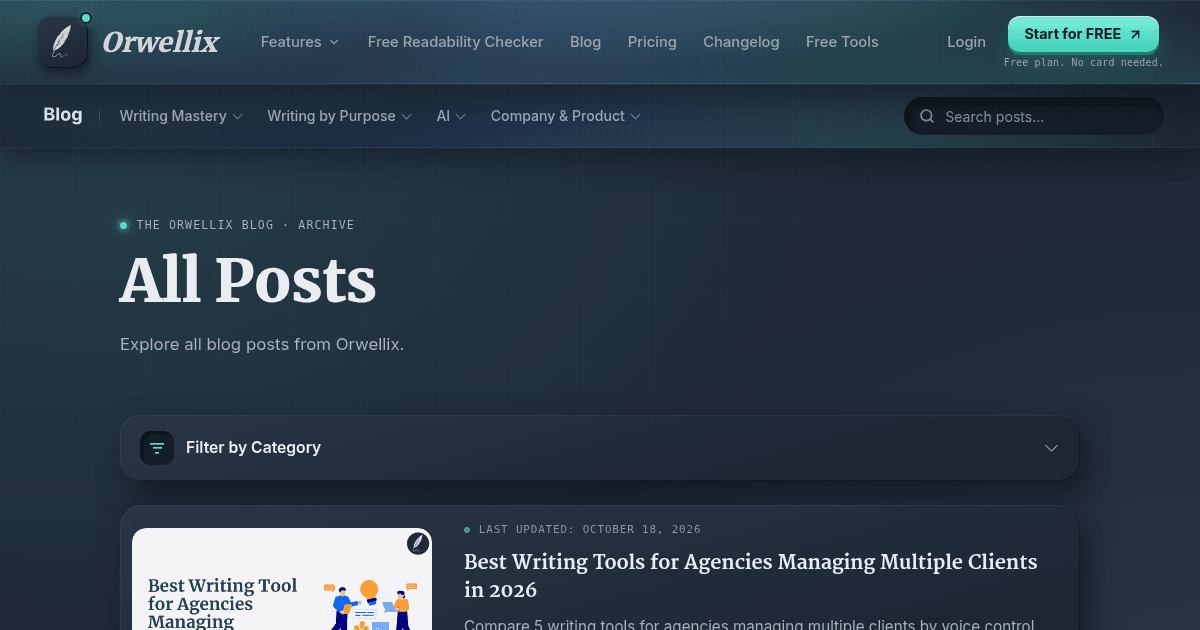The width and height of the screenshot is (1200, 630).
Task: Open the Features dropdown menu
Action: point(300,42)
